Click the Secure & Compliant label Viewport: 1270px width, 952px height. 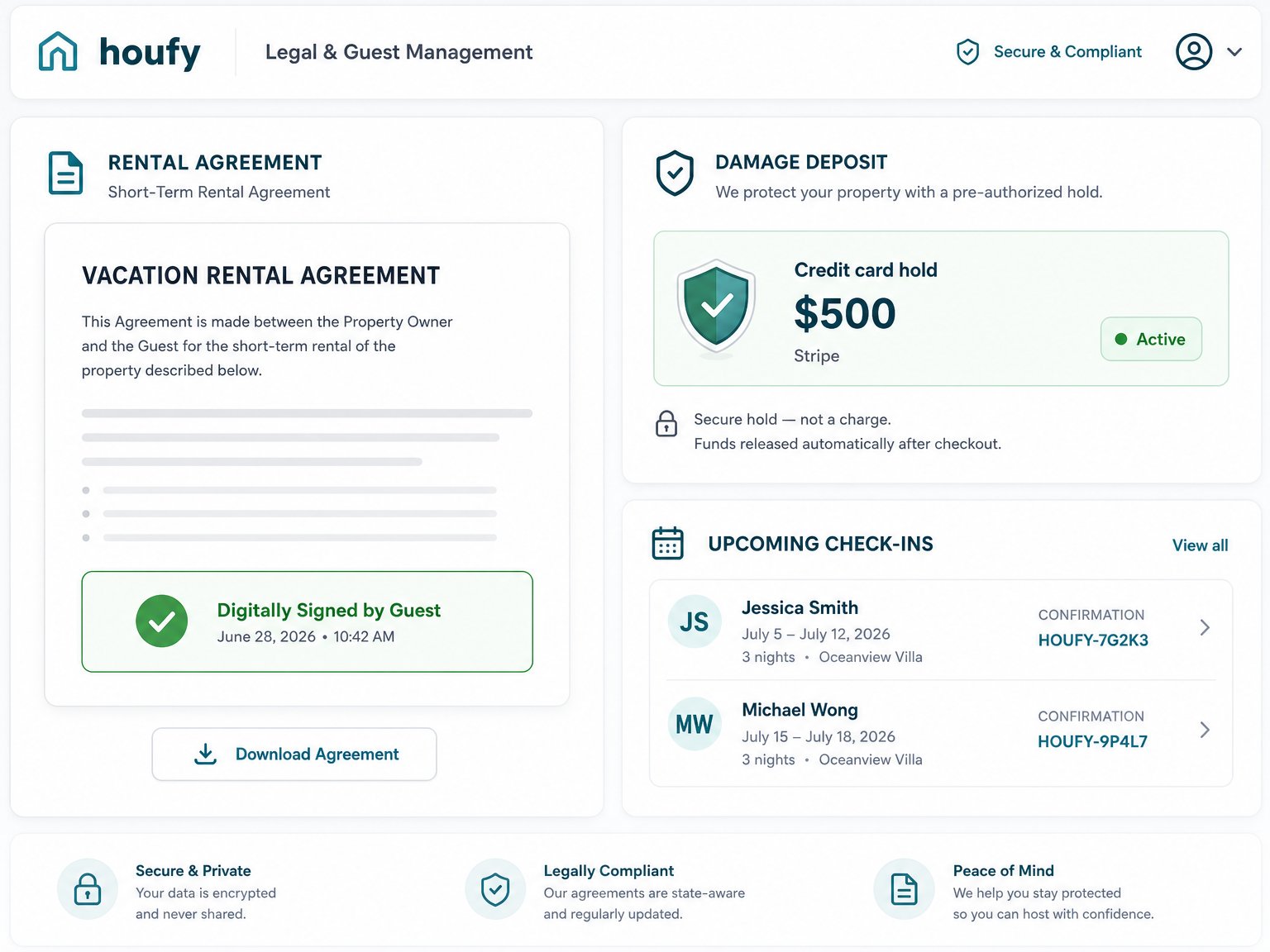point(1067,52)
